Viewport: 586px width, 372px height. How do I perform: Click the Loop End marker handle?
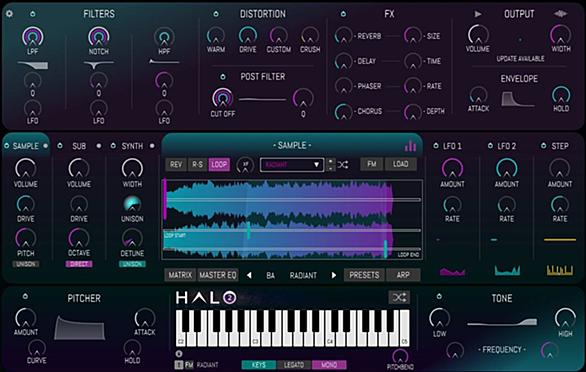(386, 249)
